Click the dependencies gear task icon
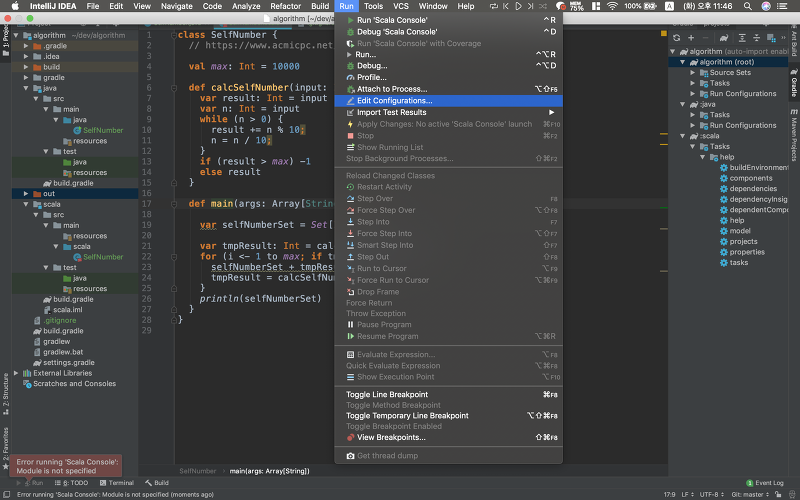Image resolution: width=800 pixels, height=500 pixels. pyautogui.click(x=723, y=189)
